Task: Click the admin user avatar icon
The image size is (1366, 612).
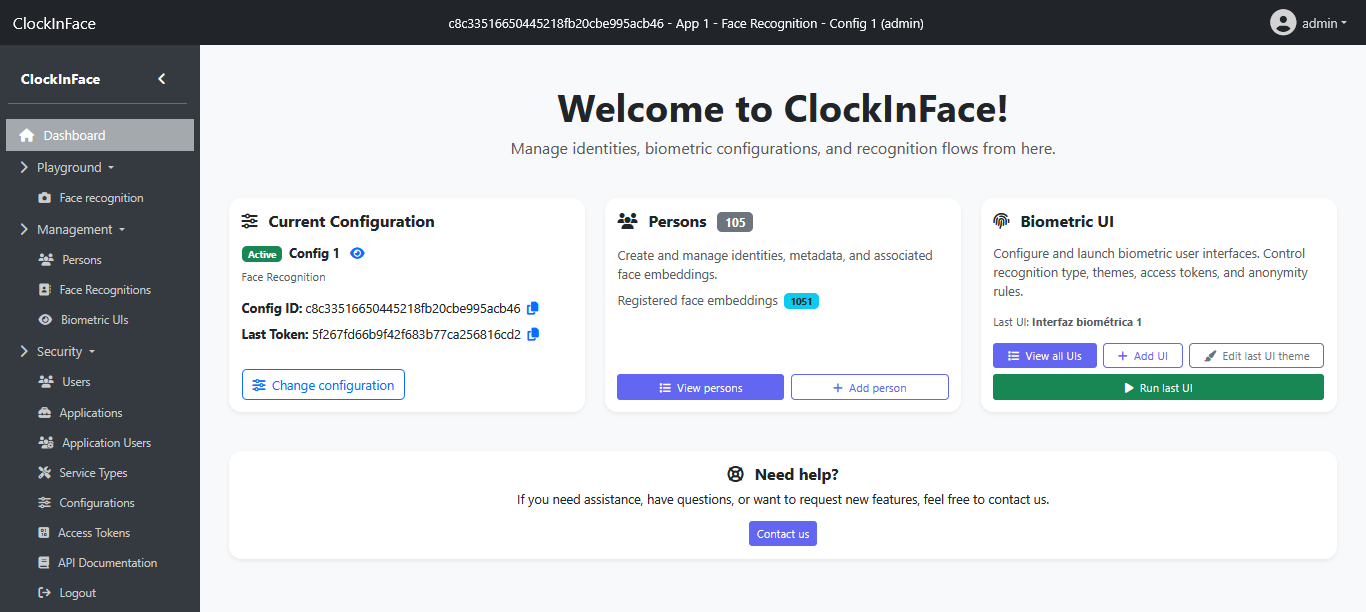Action: 1283,22
